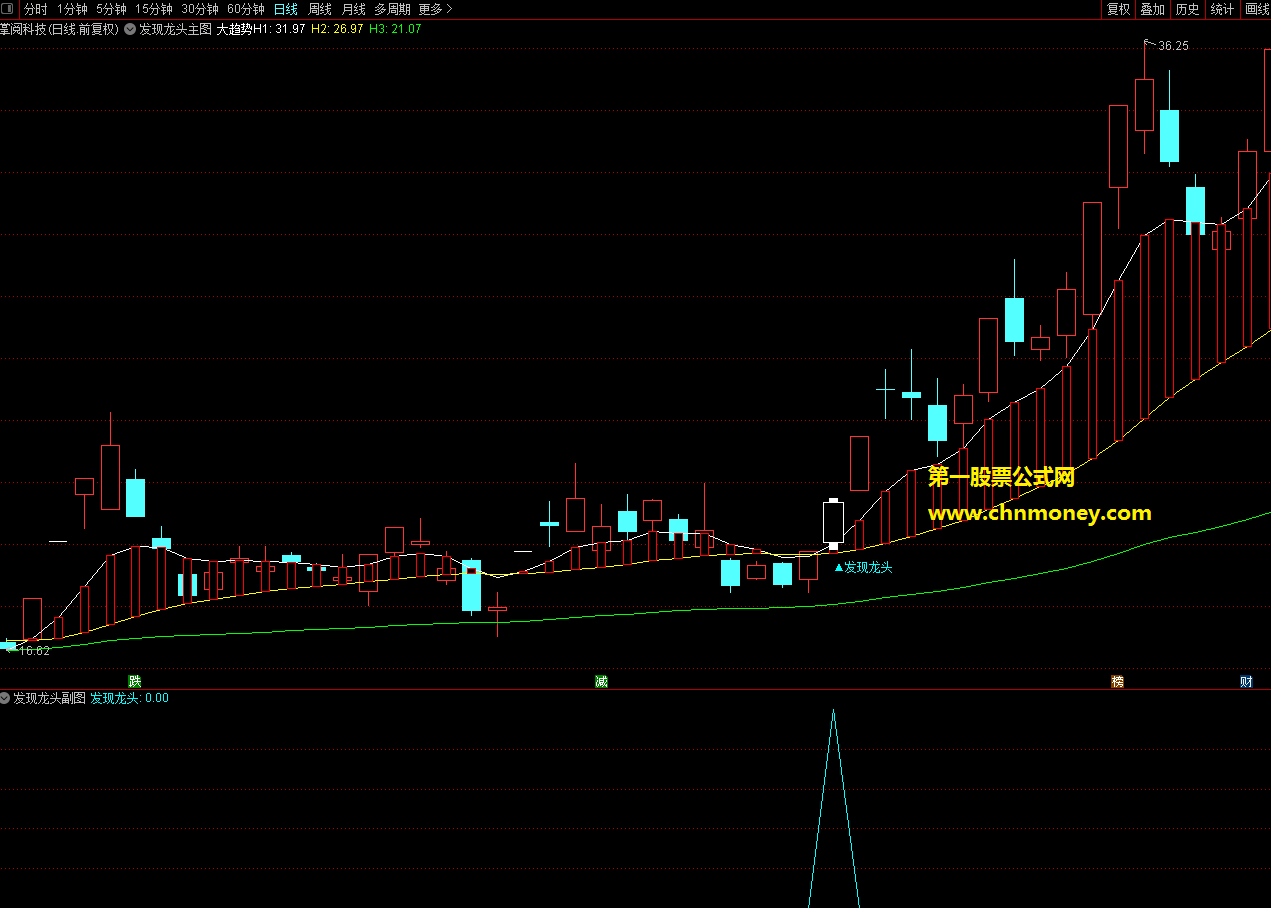
Task: Click the yellow H2: 26.97 value
Action: (x=337, y=29)
